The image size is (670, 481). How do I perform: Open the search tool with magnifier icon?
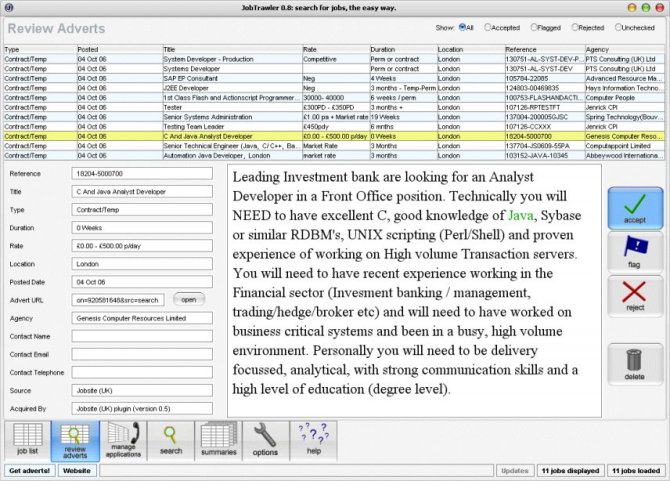(x=171, y=440)
